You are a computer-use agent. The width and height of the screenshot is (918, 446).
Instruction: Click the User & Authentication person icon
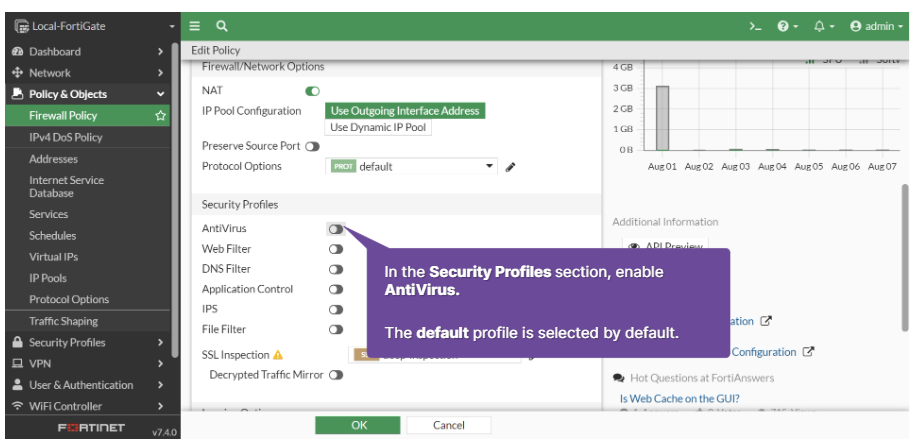pyautogui.click(x=18, y=385)
